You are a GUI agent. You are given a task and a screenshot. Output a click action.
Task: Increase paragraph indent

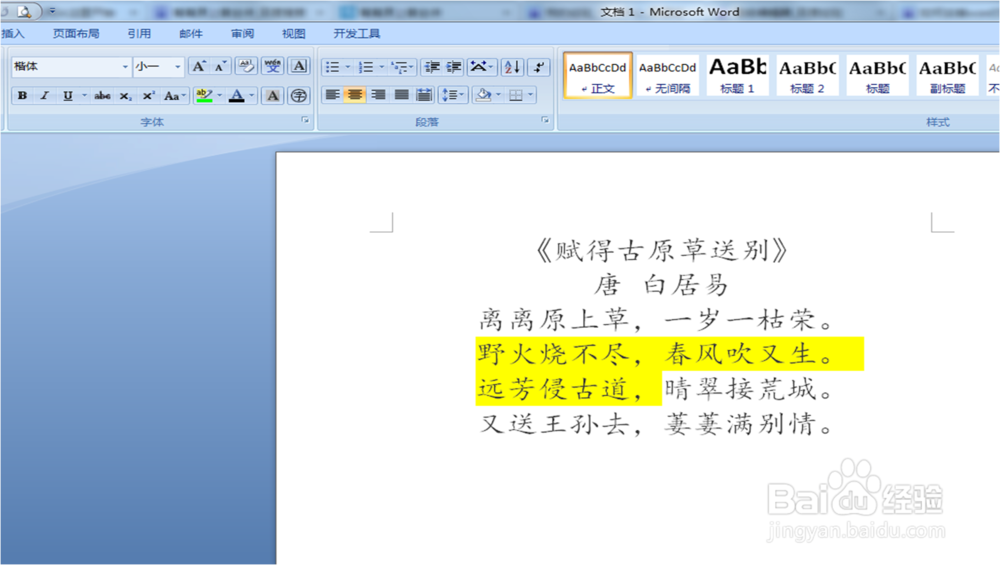pos(453,67)
